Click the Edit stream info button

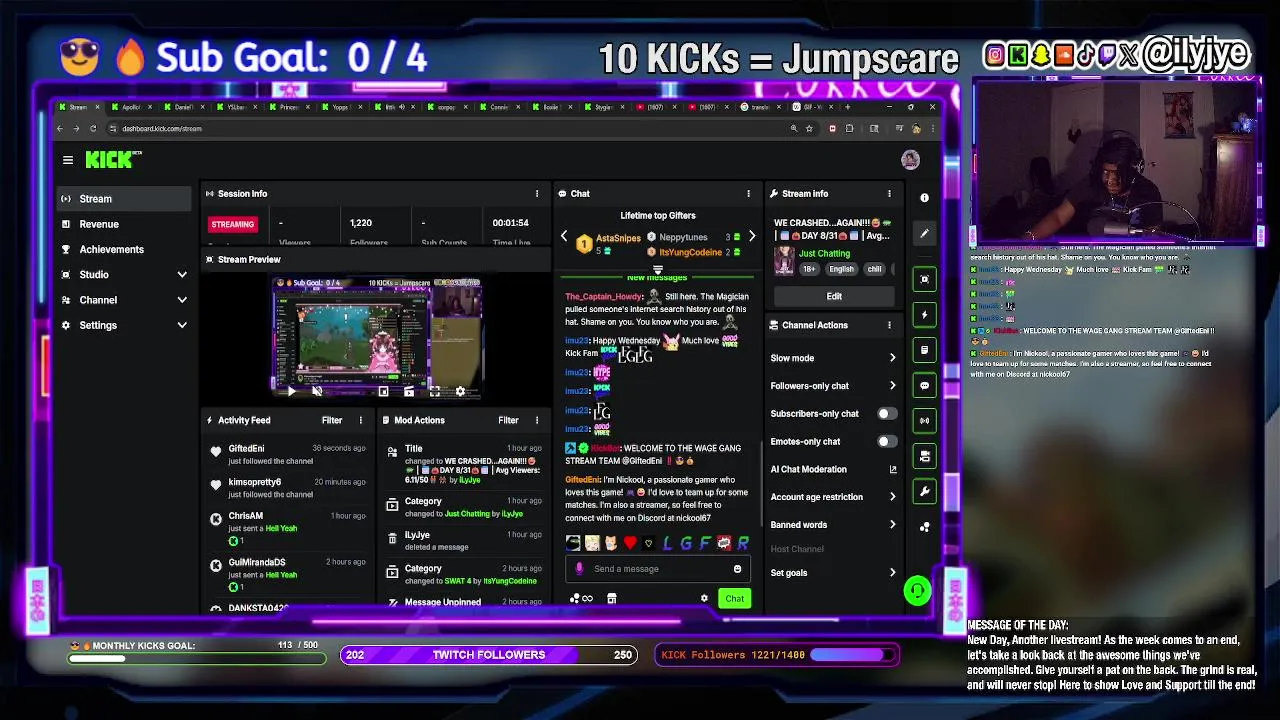834,296
